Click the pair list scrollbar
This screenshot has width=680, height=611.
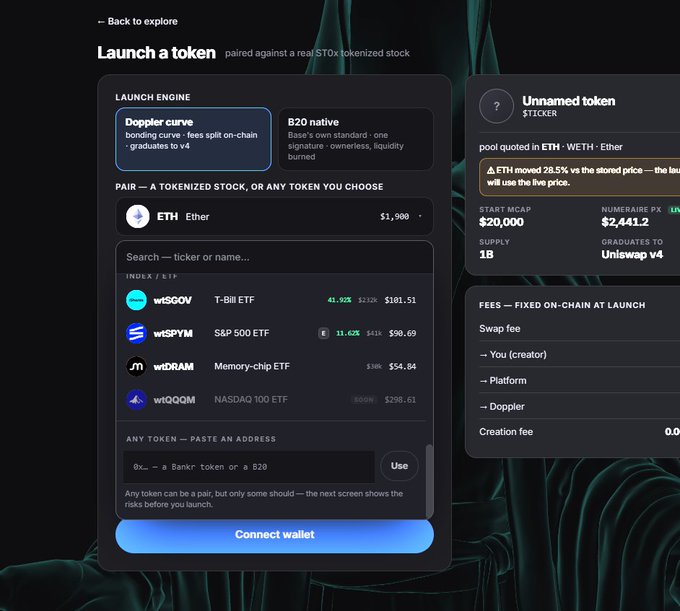coord(429,480)
